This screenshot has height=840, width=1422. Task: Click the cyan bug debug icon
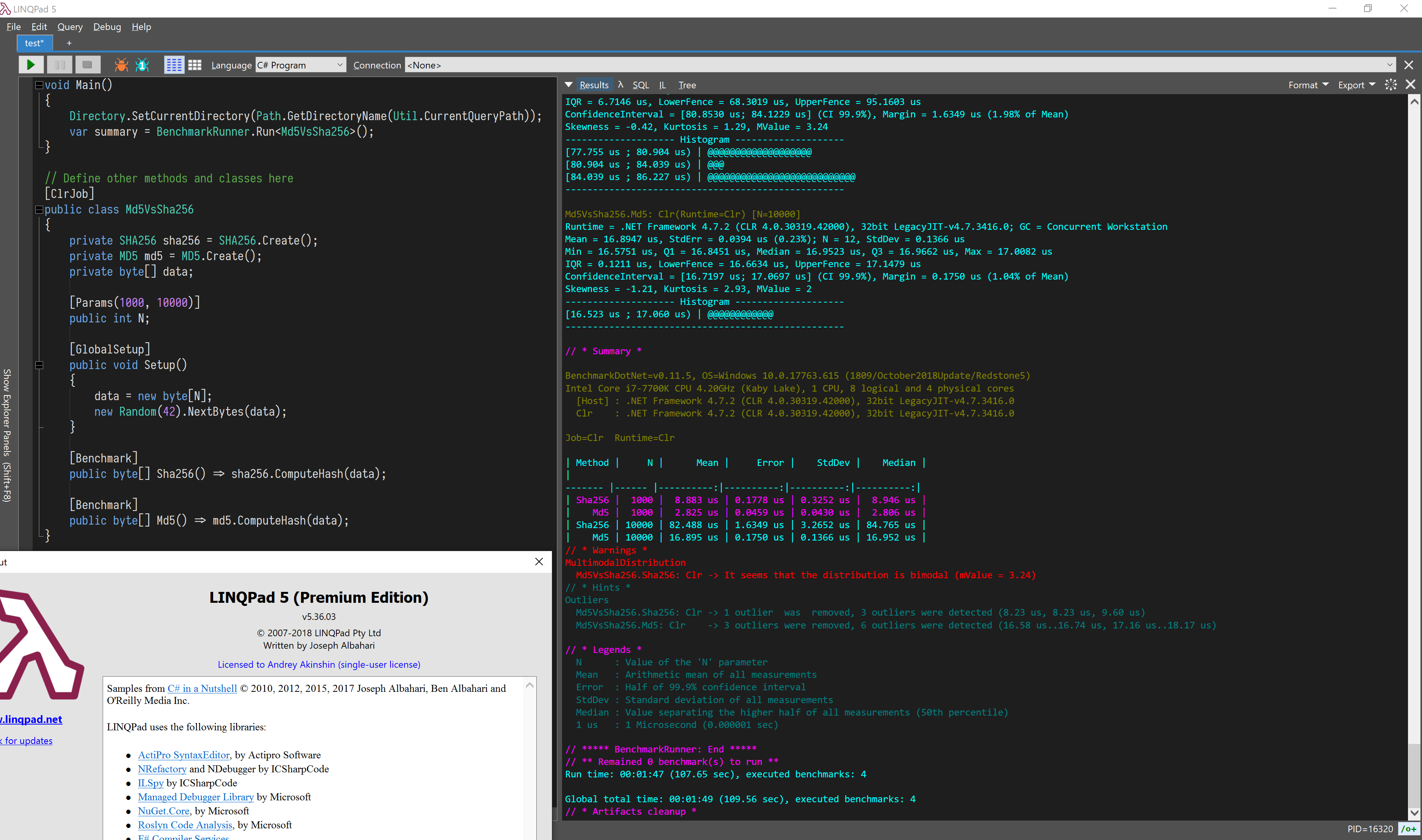coord(142,65)
